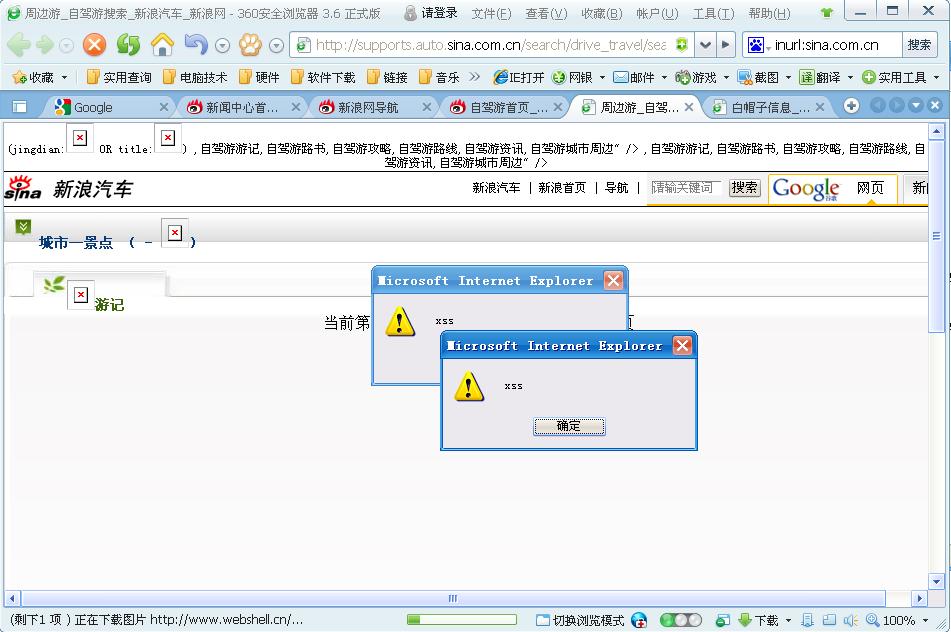This screenshot has height=632, width=951.
Task: Open the 帐户(U) menu
Action: (x=657, y=13)
